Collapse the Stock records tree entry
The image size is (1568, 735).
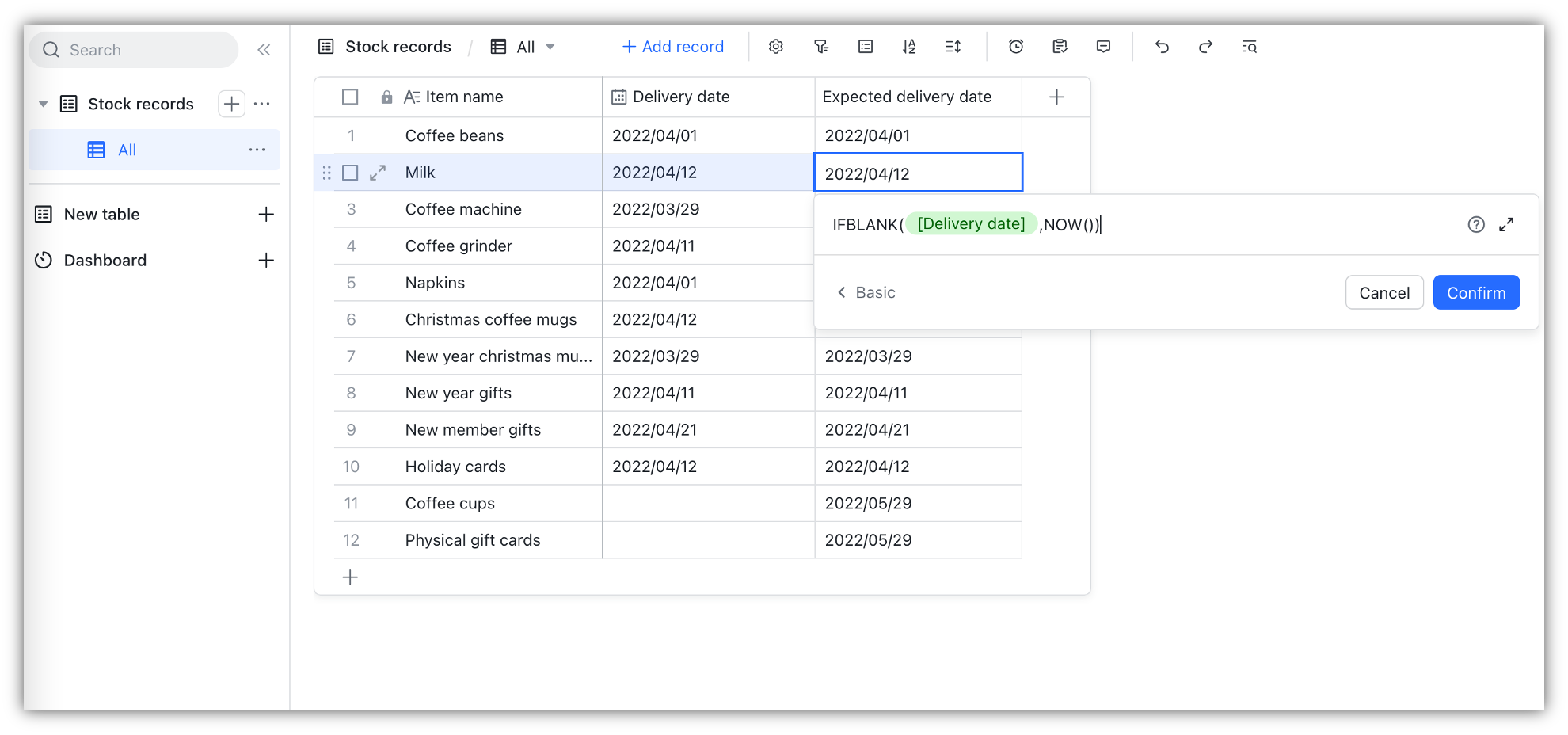(x=44, y=104)
